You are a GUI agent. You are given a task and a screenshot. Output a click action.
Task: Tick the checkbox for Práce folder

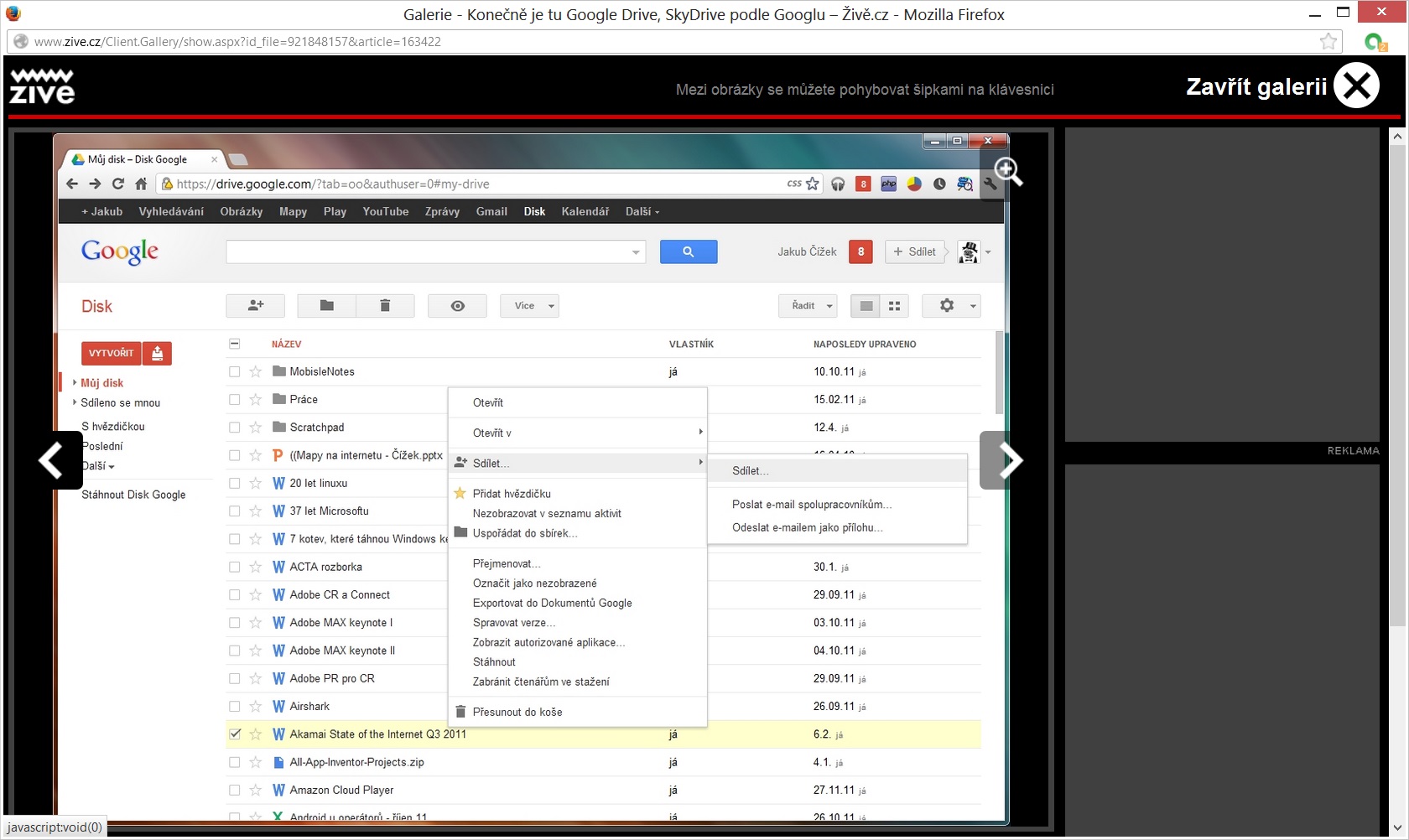[x=235, y=400]
